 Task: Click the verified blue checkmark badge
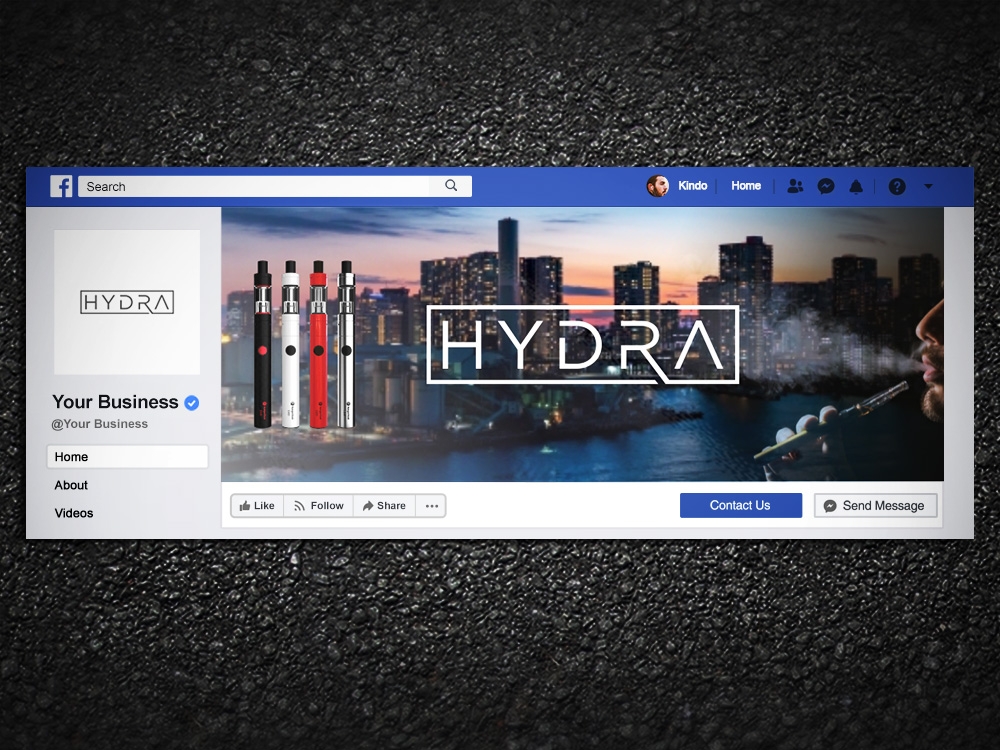coord(190,402)
